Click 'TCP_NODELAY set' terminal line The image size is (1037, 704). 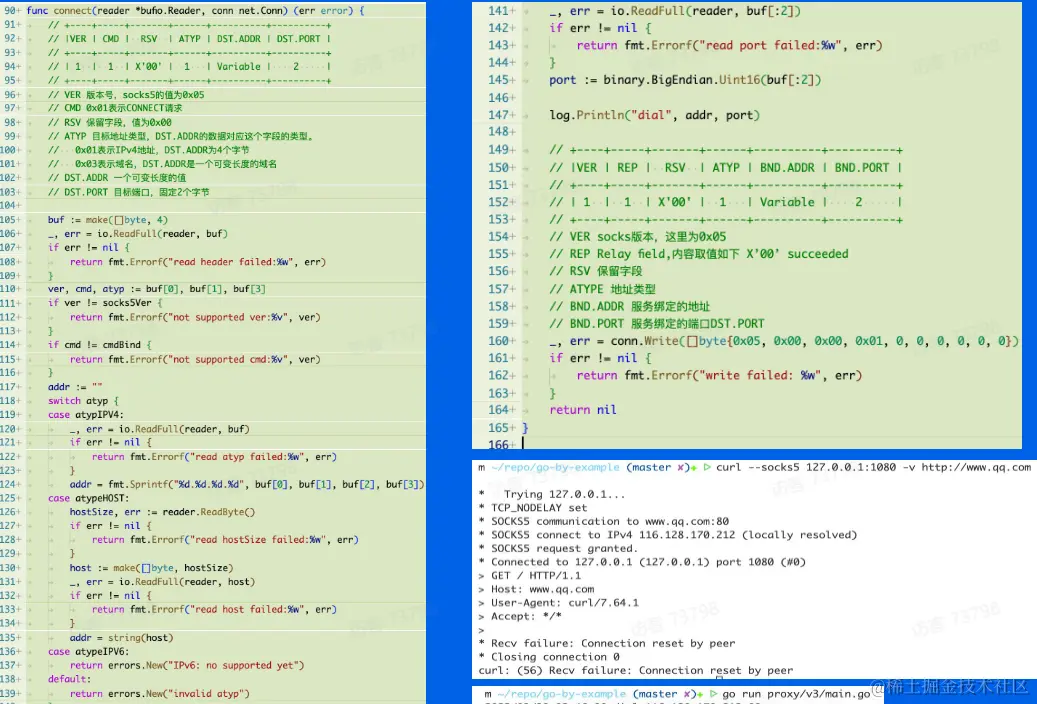click(538, 507)
